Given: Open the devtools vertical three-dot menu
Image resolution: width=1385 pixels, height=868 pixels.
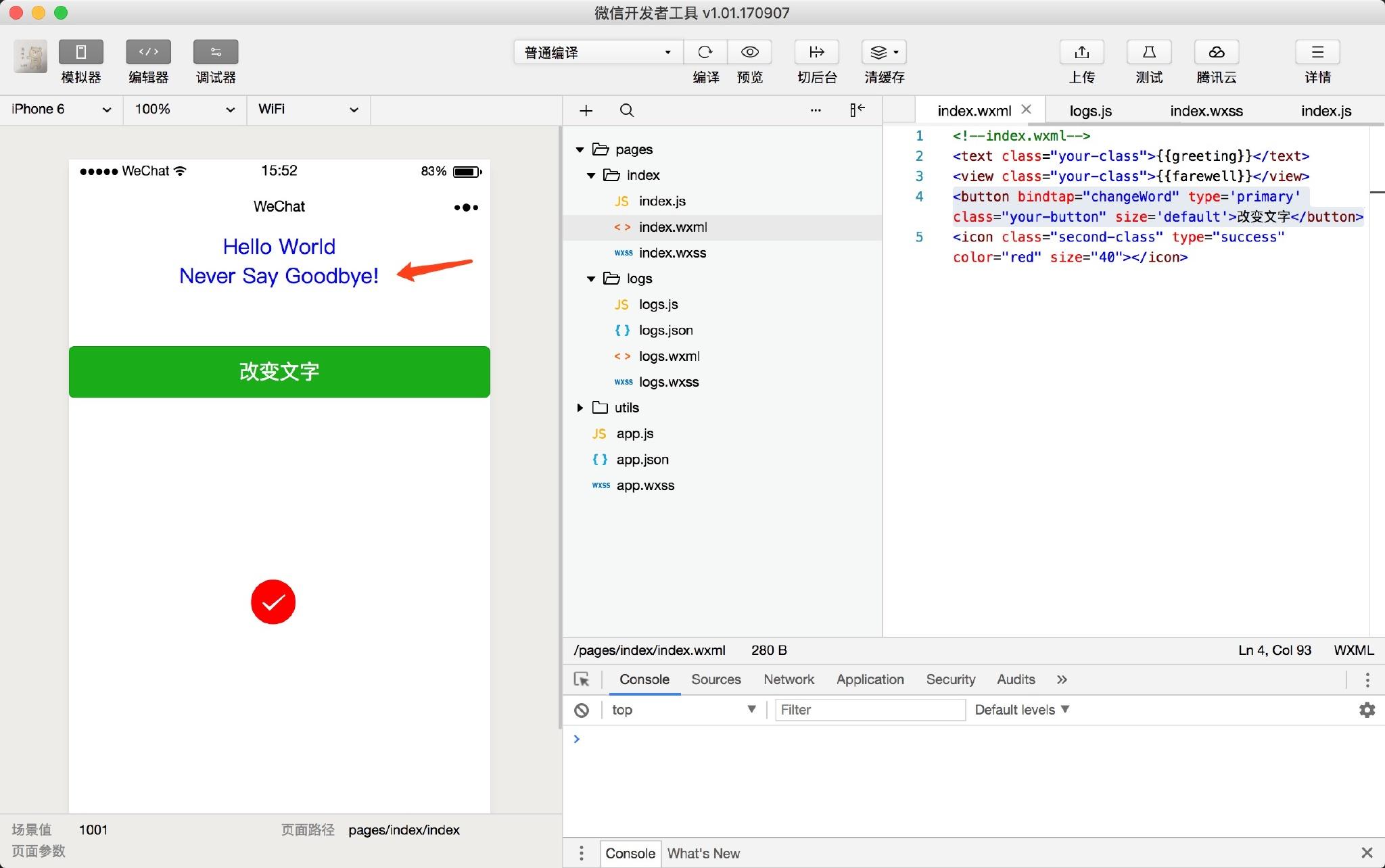Looking at the screenshot, I should (x=1367, y=679).
